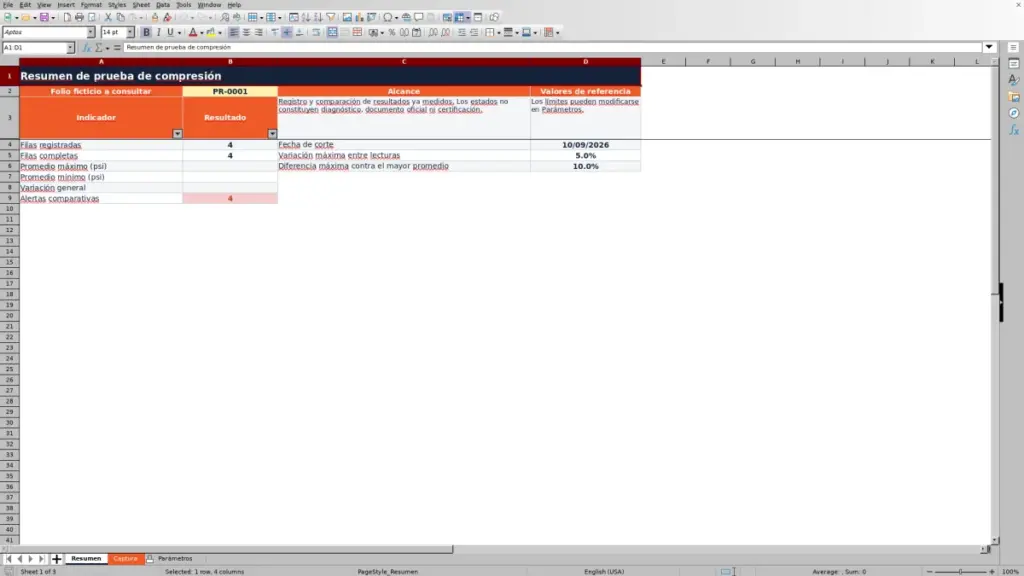The height and width of the screenshot is (576, 1024).
Task: Click the Formula equals sign icon
Action: tap(117, 47)
